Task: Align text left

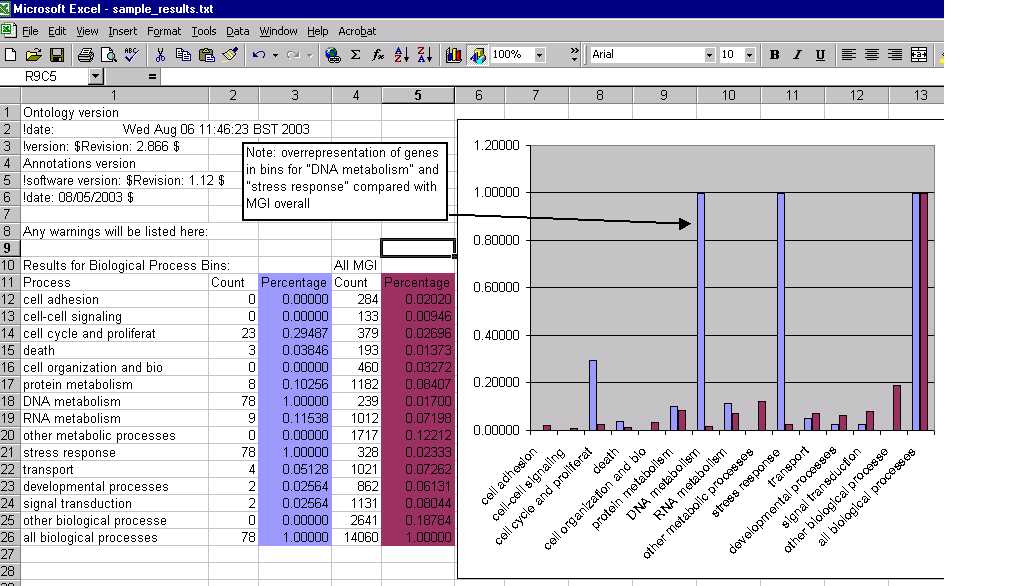Action: [848, 55]
